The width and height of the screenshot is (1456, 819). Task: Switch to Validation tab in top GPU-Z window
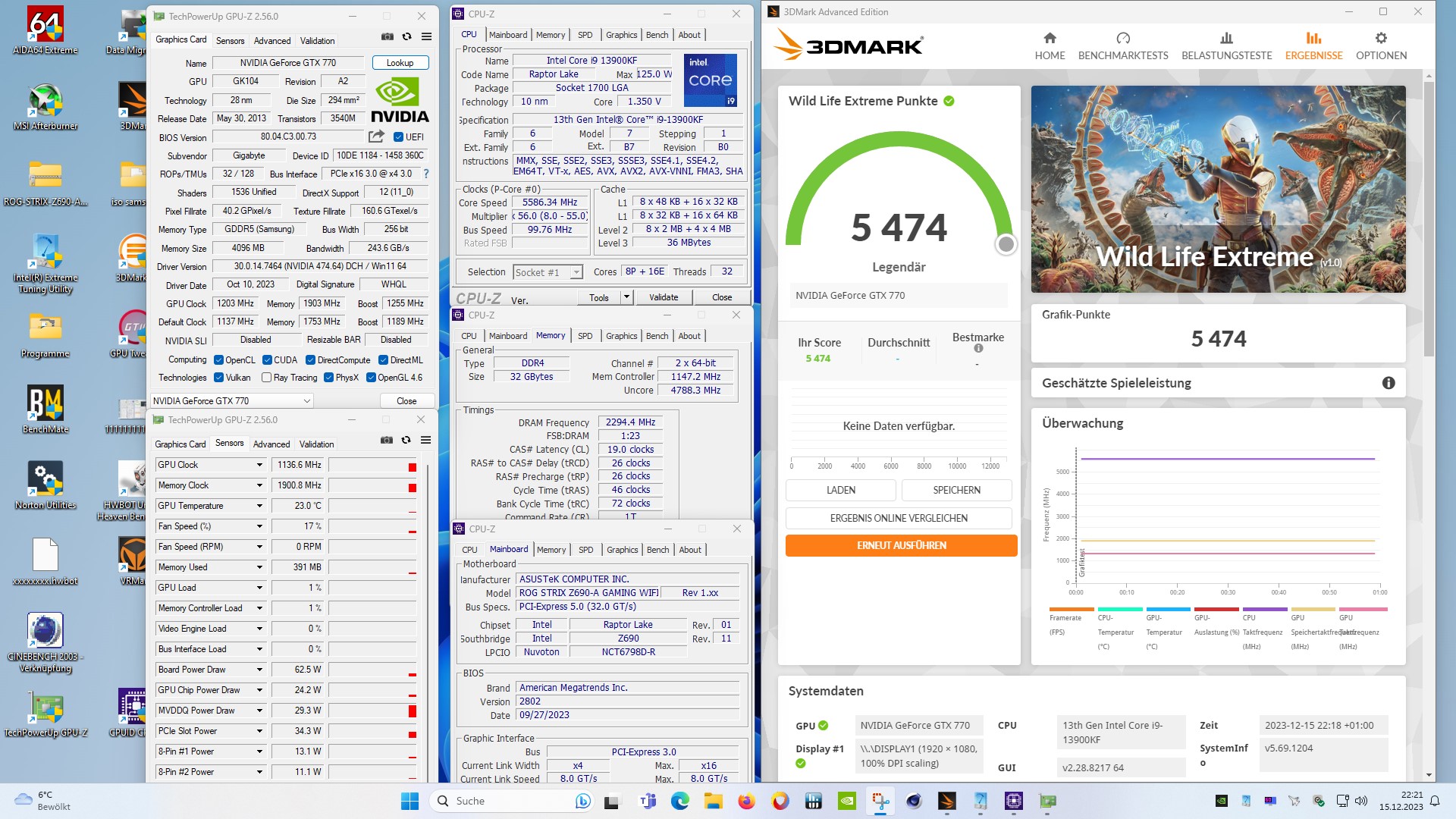click(317, 41)
